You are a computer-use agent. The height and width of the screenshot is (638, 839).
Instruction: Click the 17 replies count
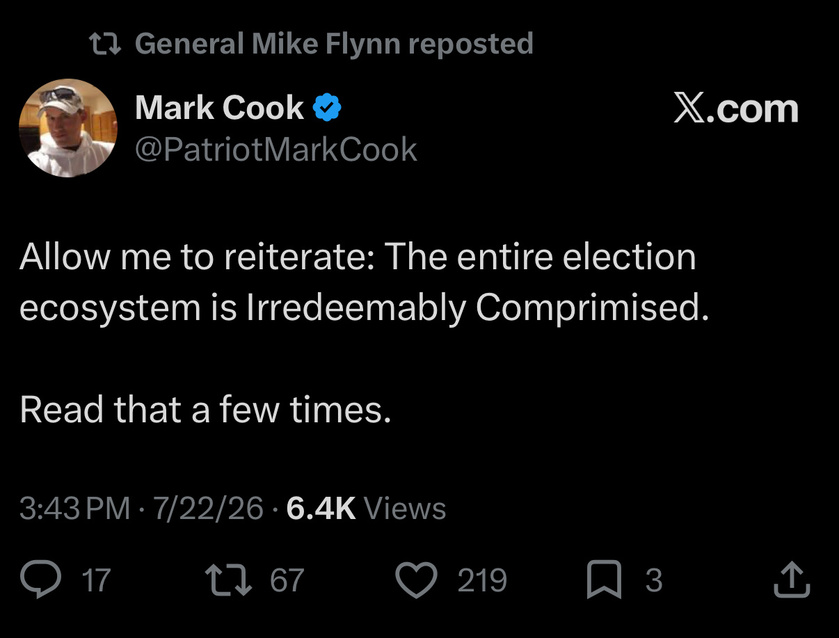[96, 580]
